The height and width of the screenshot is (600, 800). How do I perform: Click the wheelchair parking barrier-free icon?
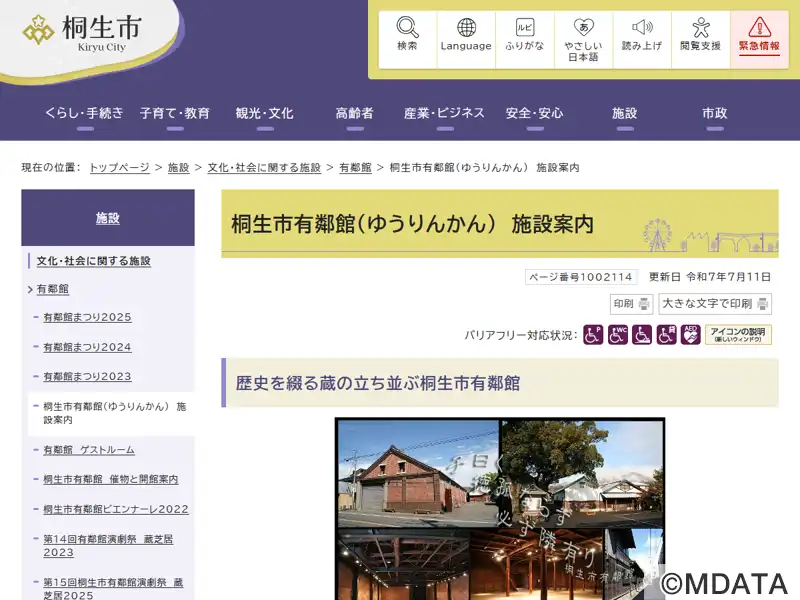(593, 335)
